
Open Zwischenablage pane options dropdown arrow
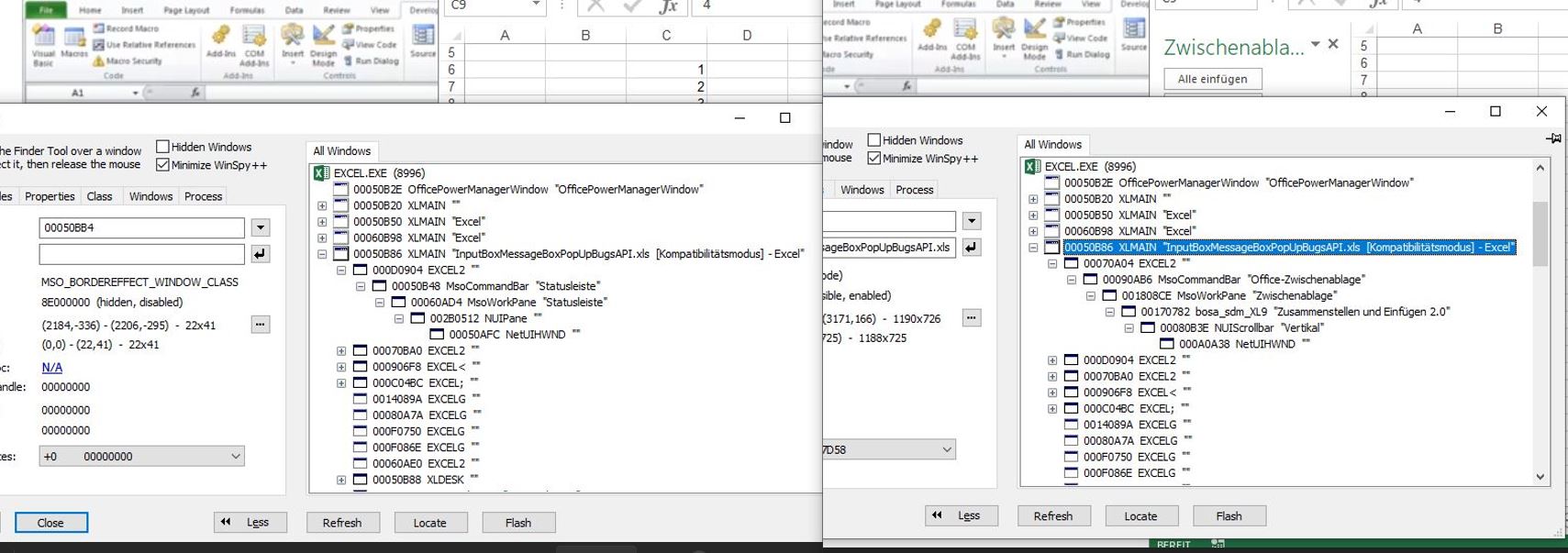(x=1315, y=44)
